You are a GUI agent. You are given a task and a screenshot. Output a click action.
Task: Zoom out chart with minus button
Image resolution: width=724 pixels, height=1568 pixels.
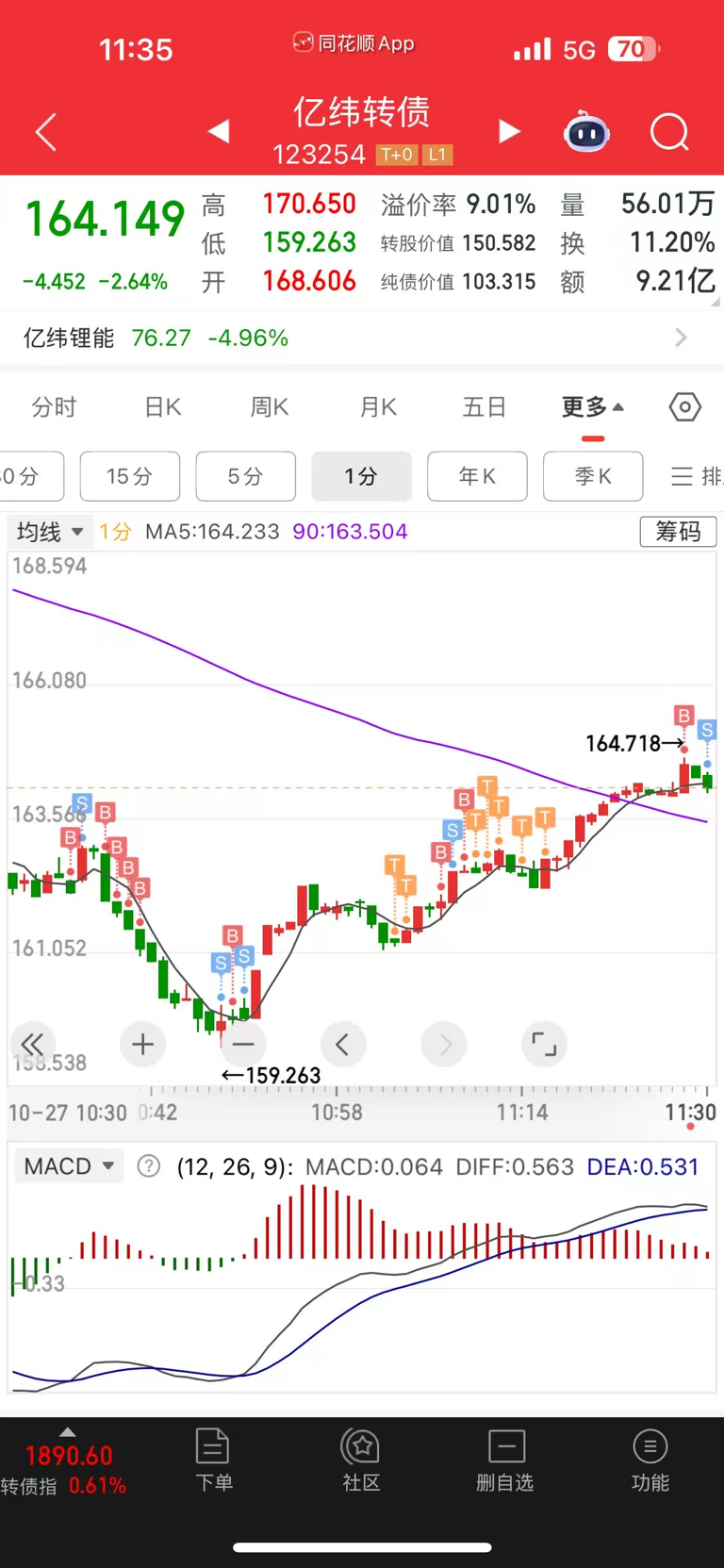[243, 1044]
